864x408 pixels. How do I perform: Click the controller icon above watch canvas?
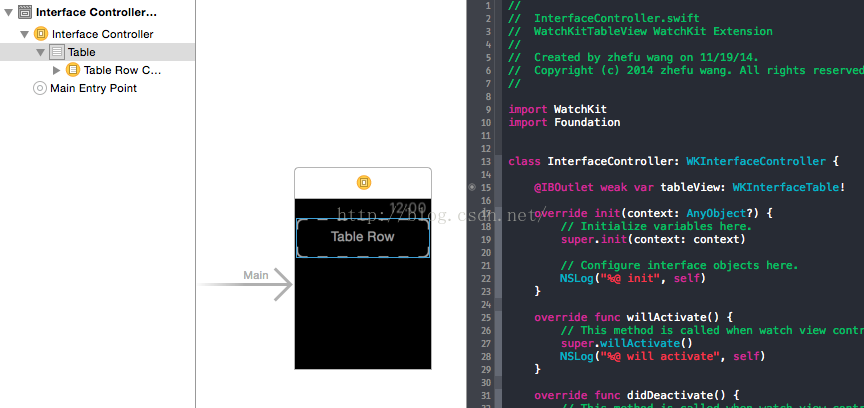pos(364,182)
